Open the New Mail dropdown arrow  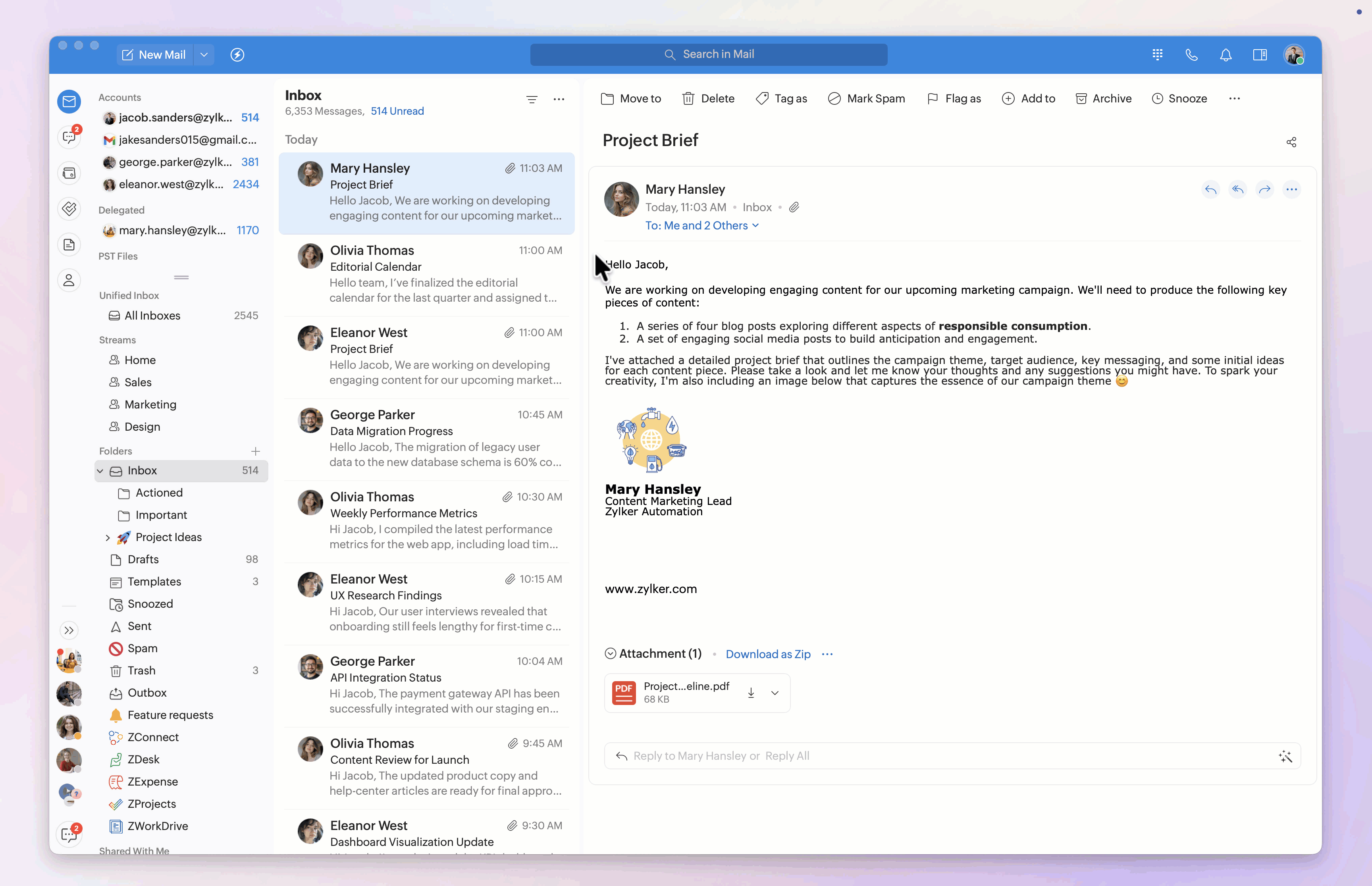click(x=204, y=55)
